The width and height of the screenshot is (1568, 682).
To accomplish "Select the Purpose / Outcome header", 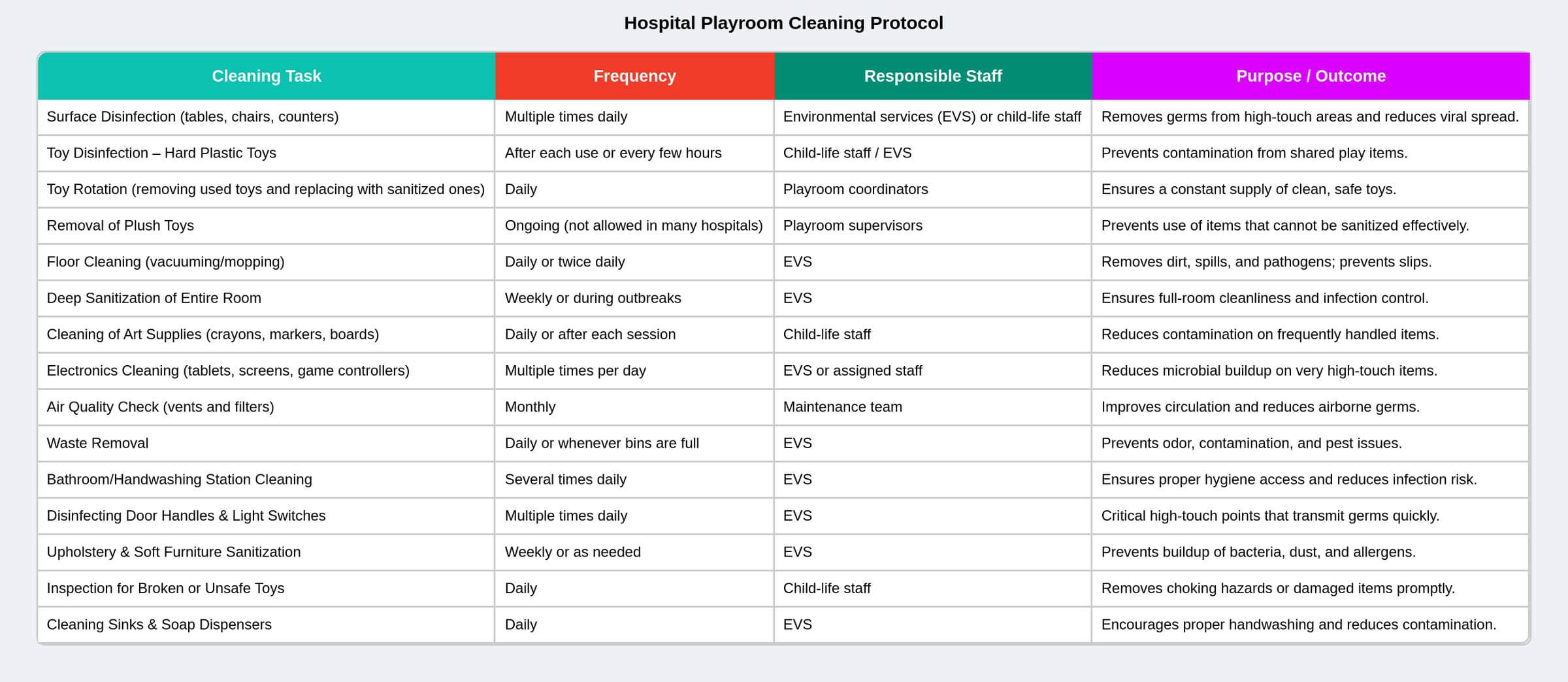I will coord(1311,76).
